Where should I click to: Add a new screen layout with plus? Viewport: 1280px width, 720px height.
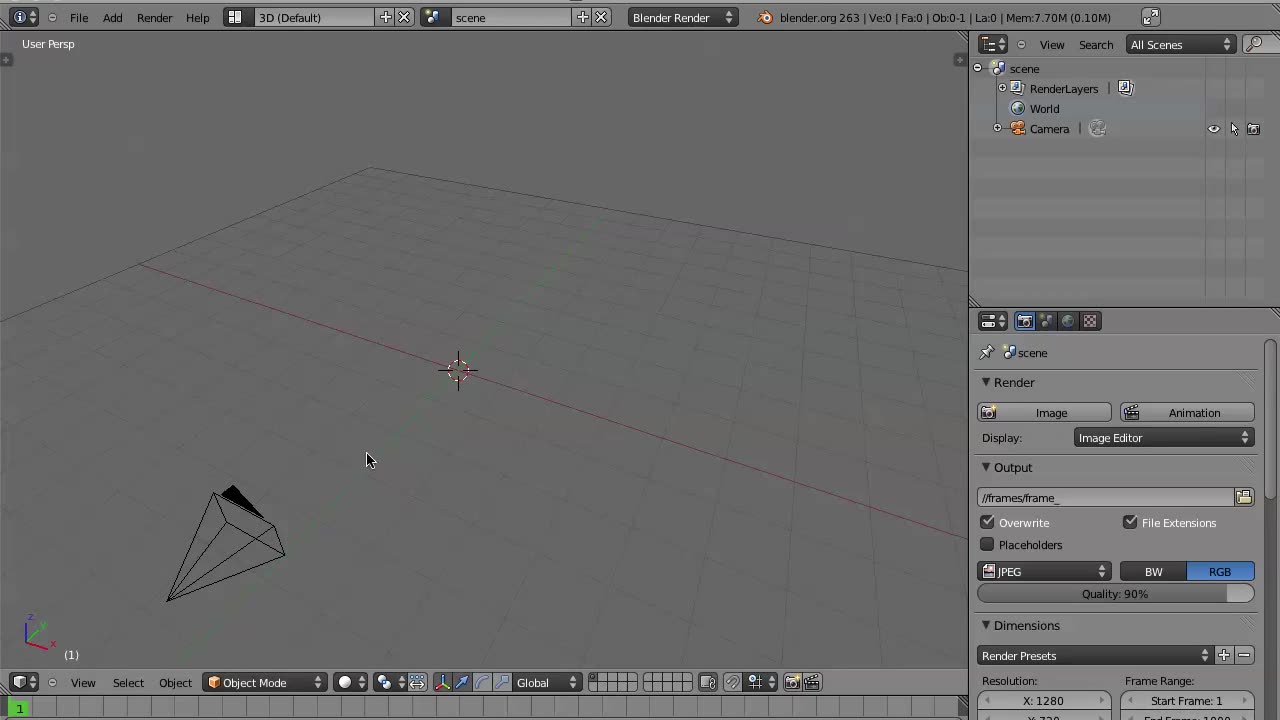(x=386, y=17)
